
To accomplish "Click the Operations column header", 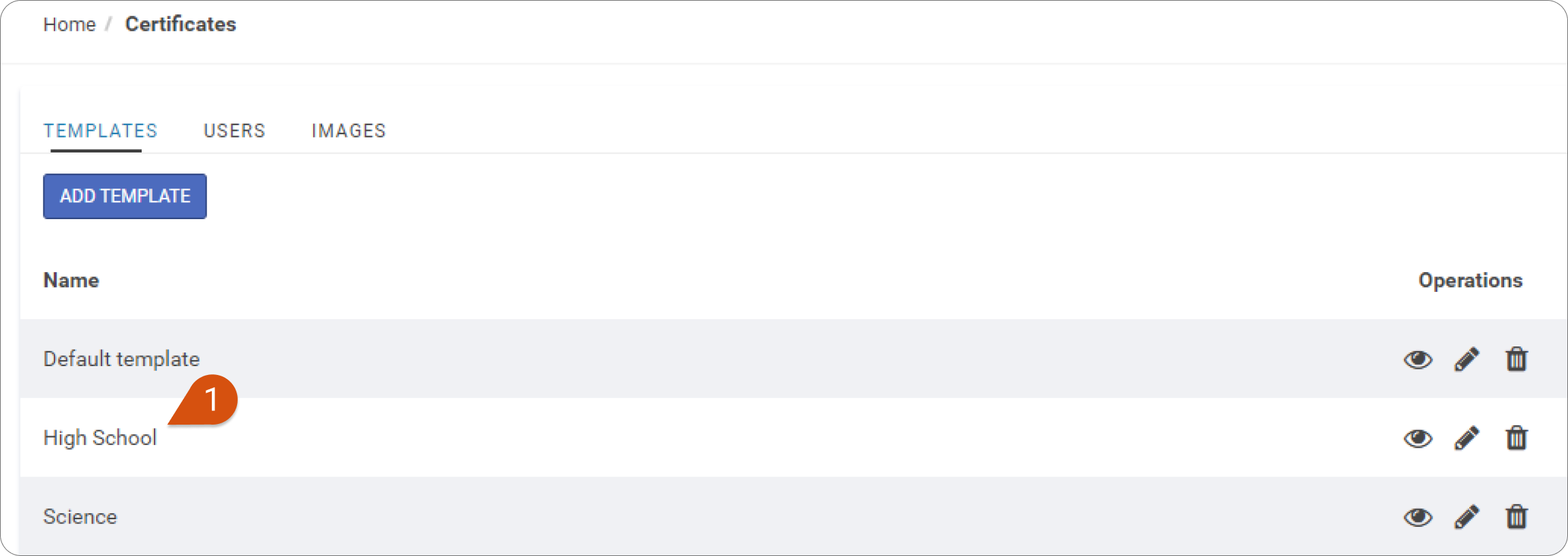I will coord(1470,280).
